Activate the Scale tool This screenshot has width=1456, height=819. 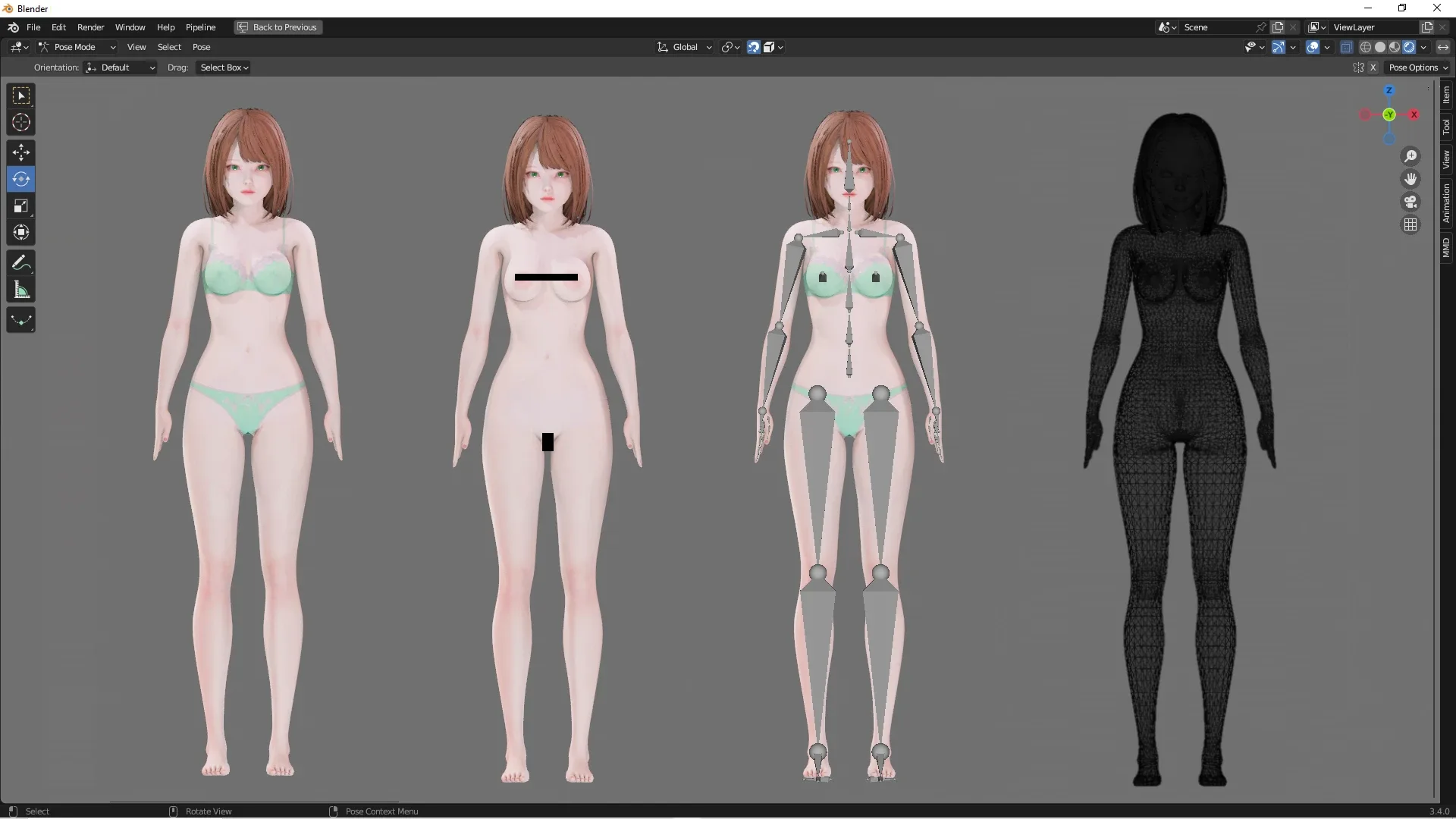20,206
